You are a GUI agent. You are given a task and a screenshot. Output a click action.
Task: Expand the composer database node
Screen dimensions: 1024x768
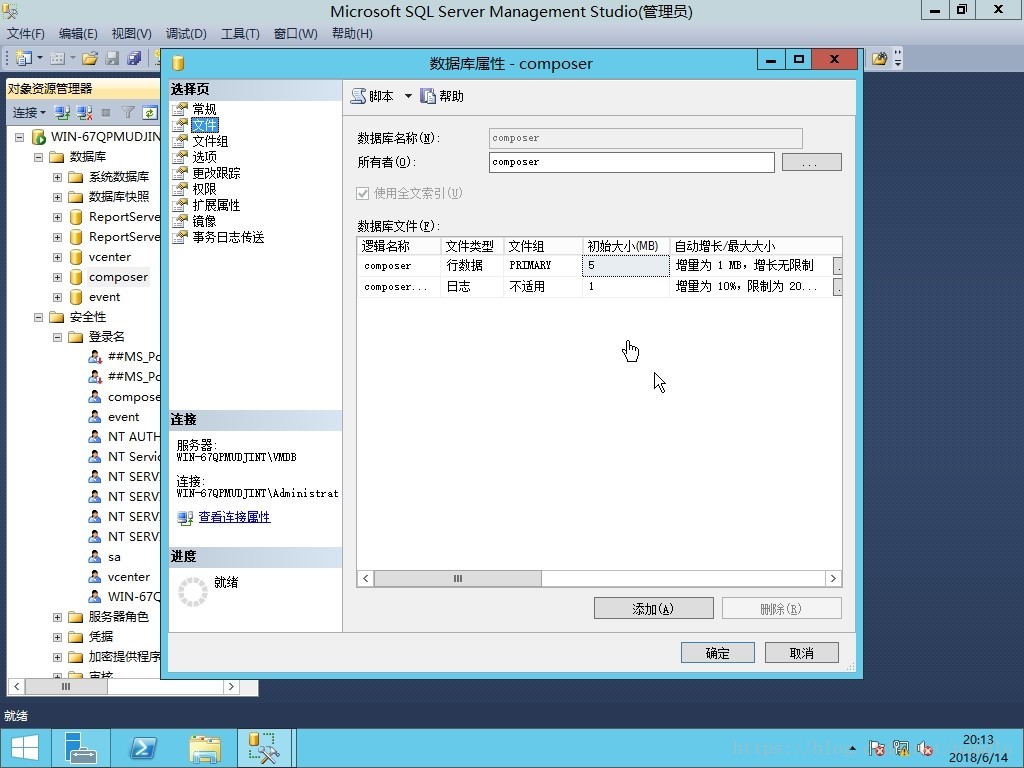(x=57, y=277)
